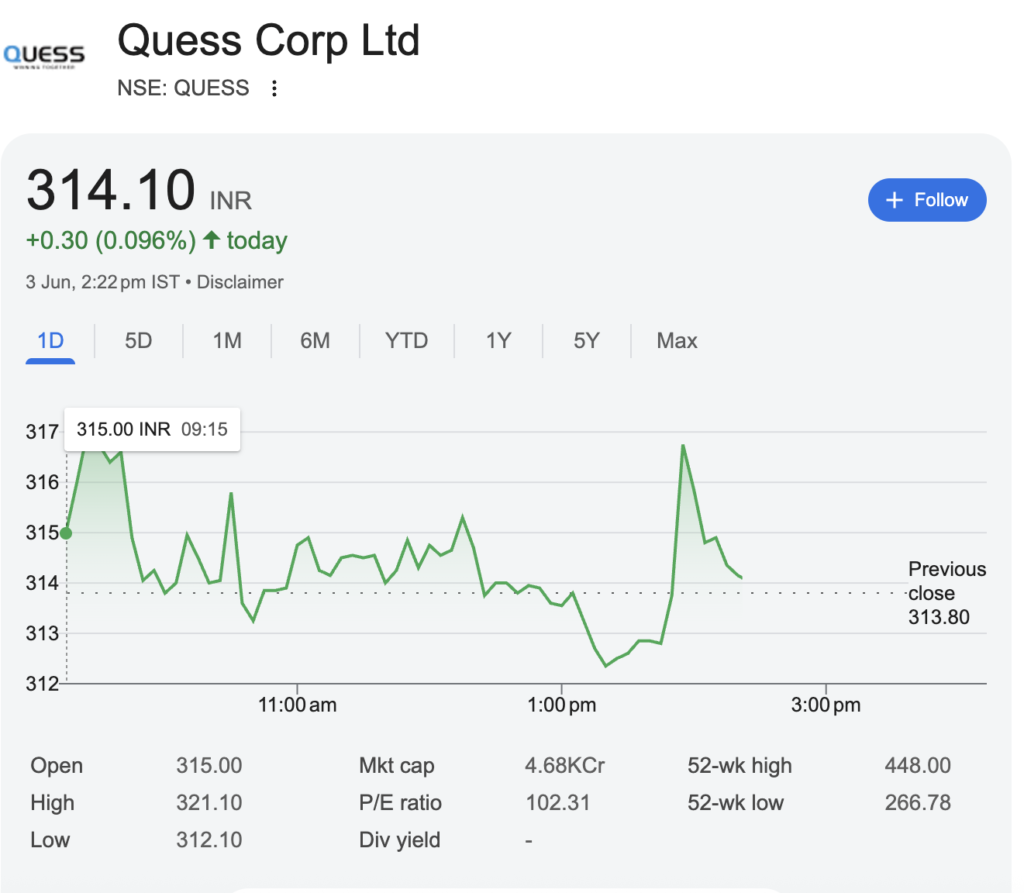Open the Disclaimer link
The width and height of the screenshot is (1024, 893).
coord(240,282)
